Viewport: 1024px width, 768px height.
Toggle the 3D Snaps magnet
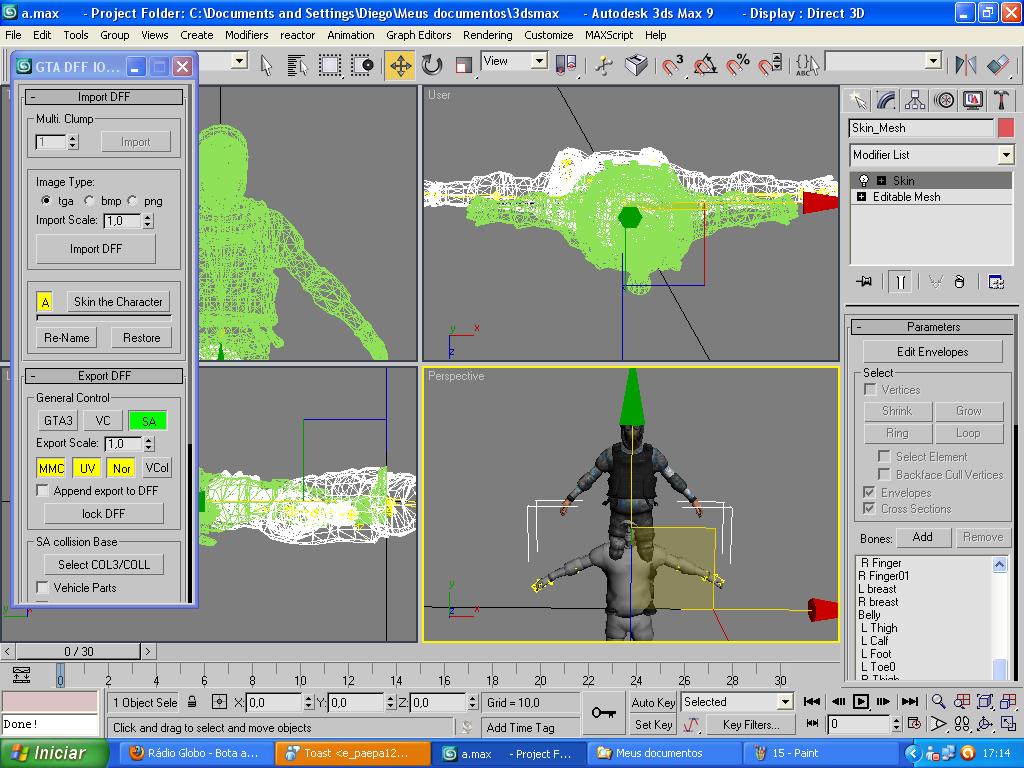(672, 65)
